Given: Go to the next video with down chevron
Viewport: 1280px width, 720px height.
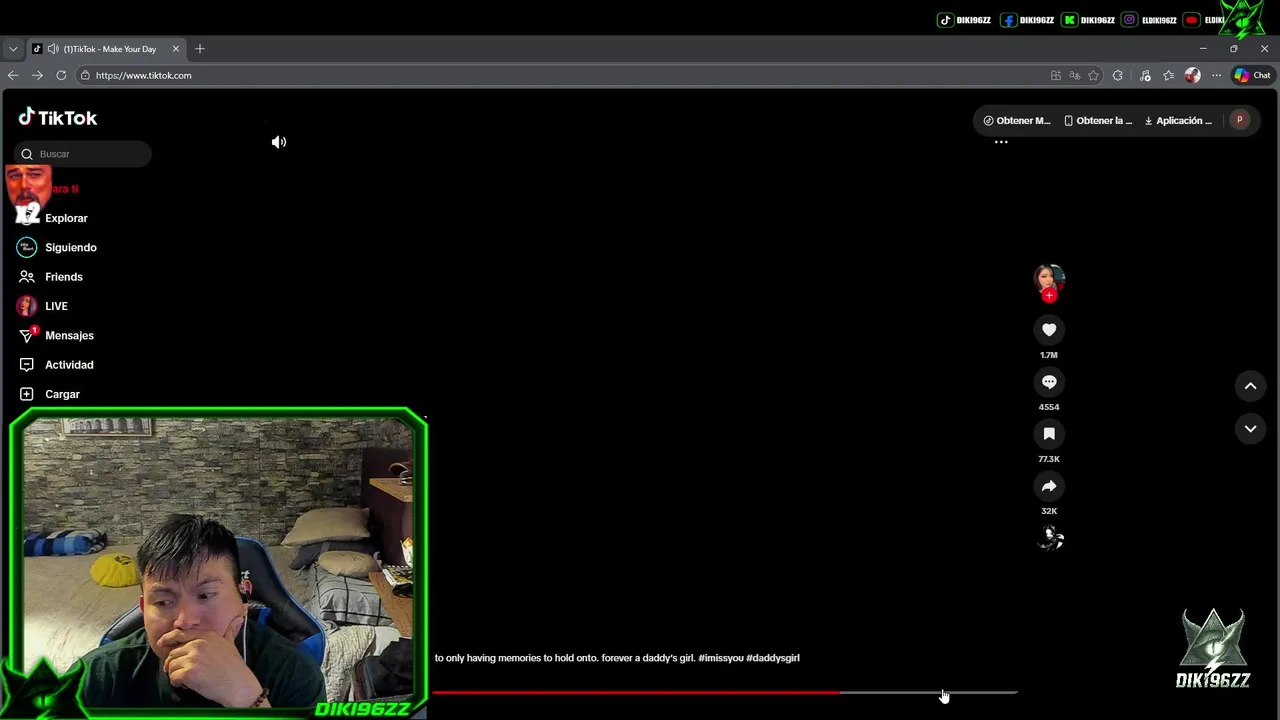Looking at the screenshot, I should [1250, 429].
